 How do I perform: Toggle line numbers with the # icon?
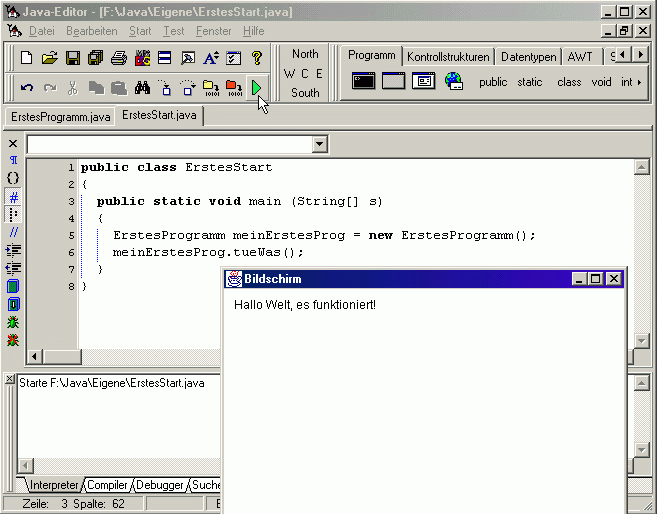click(13, 197)
